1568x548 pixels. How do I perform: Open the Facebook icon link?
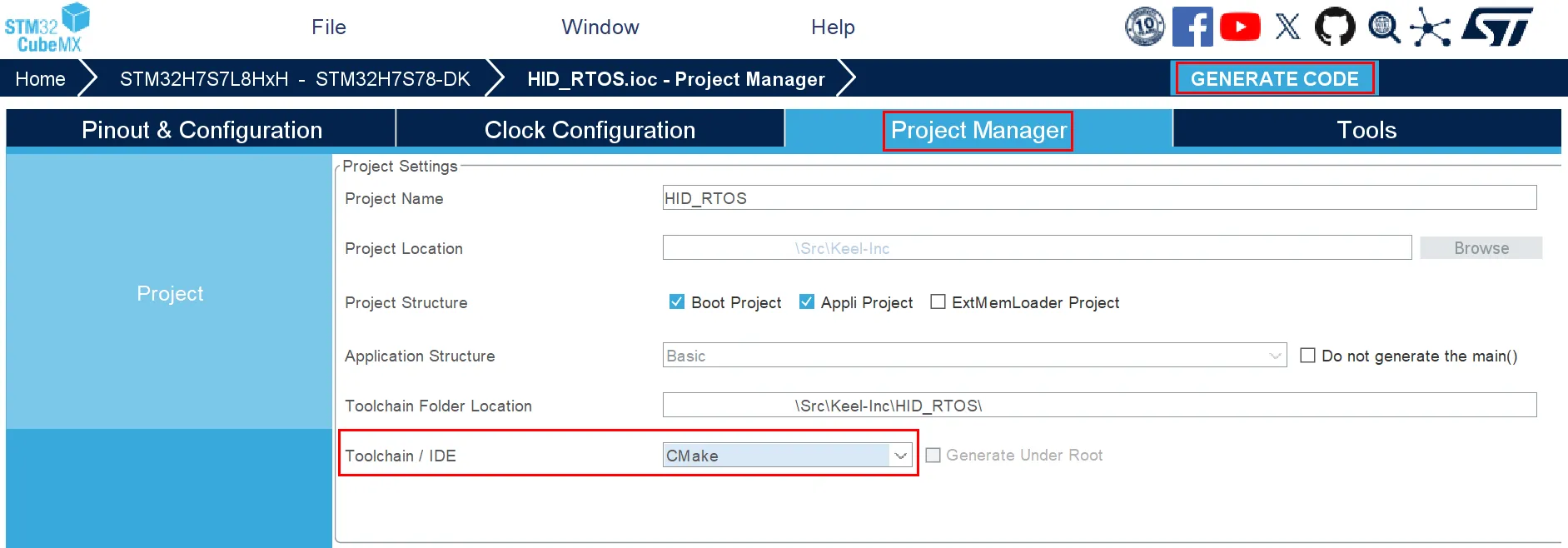click(1192, 27)
